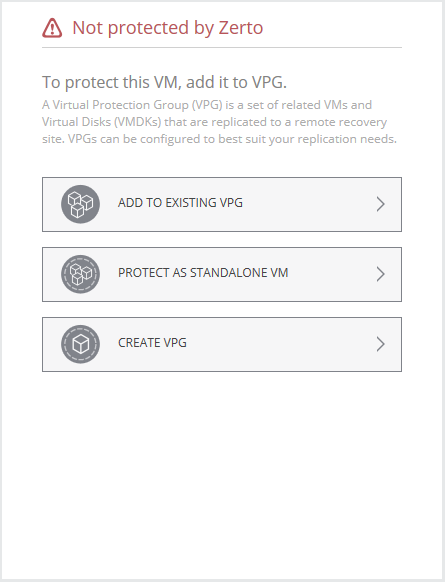Select the ADD TO EXISTING VPG label

point(180,203)
